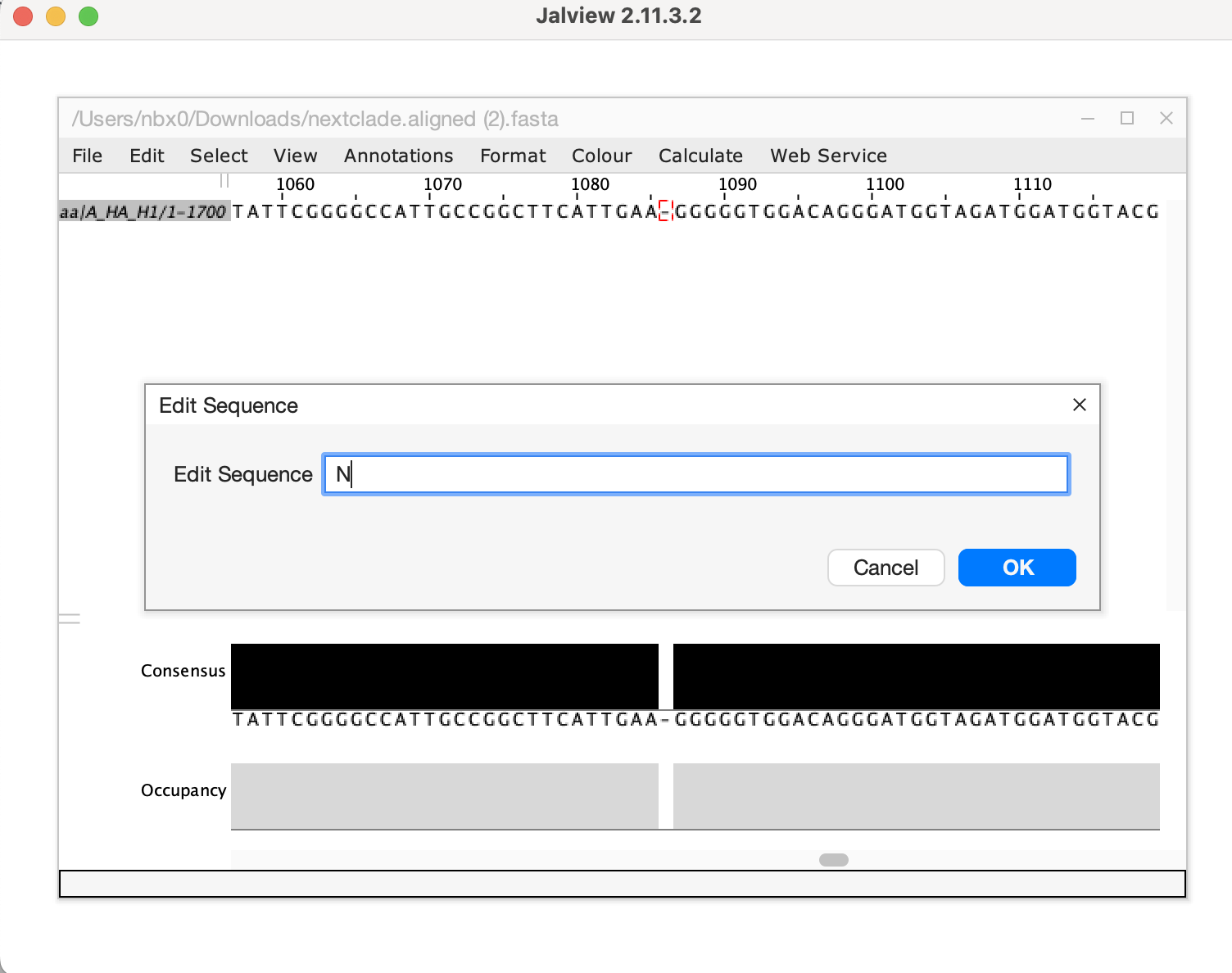Click the macOS yellow minimize button
This screenshot has height=973, width=1232.
point(56,16)
